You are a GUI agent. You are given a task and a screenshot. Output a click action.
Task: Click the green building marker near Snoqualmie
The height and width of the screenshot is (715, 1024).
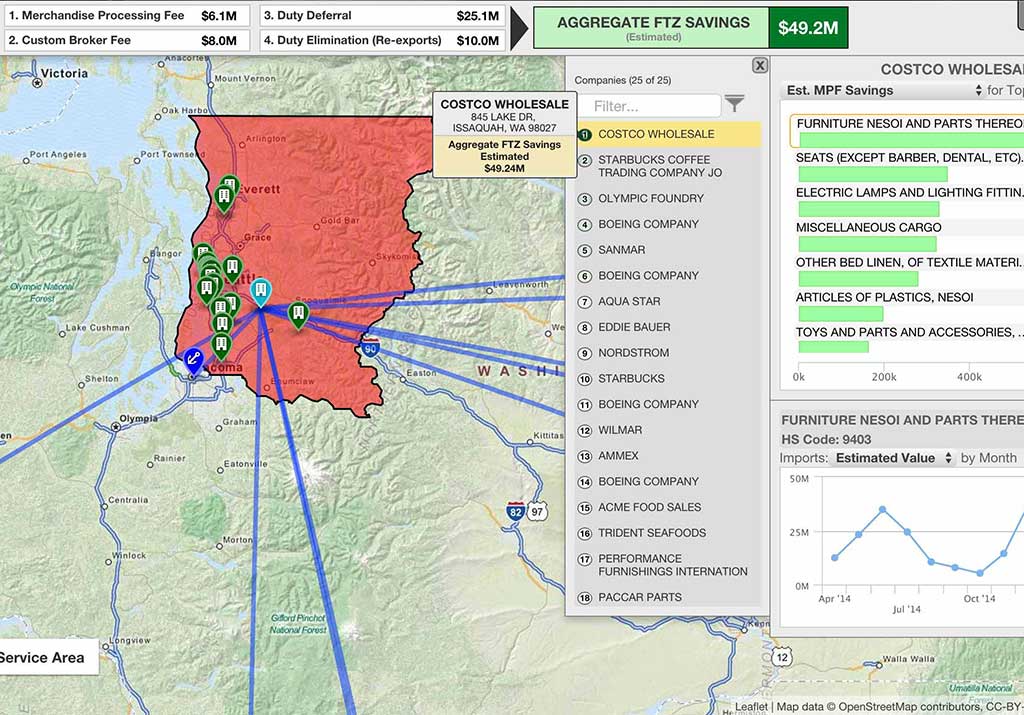pos(298,315)
